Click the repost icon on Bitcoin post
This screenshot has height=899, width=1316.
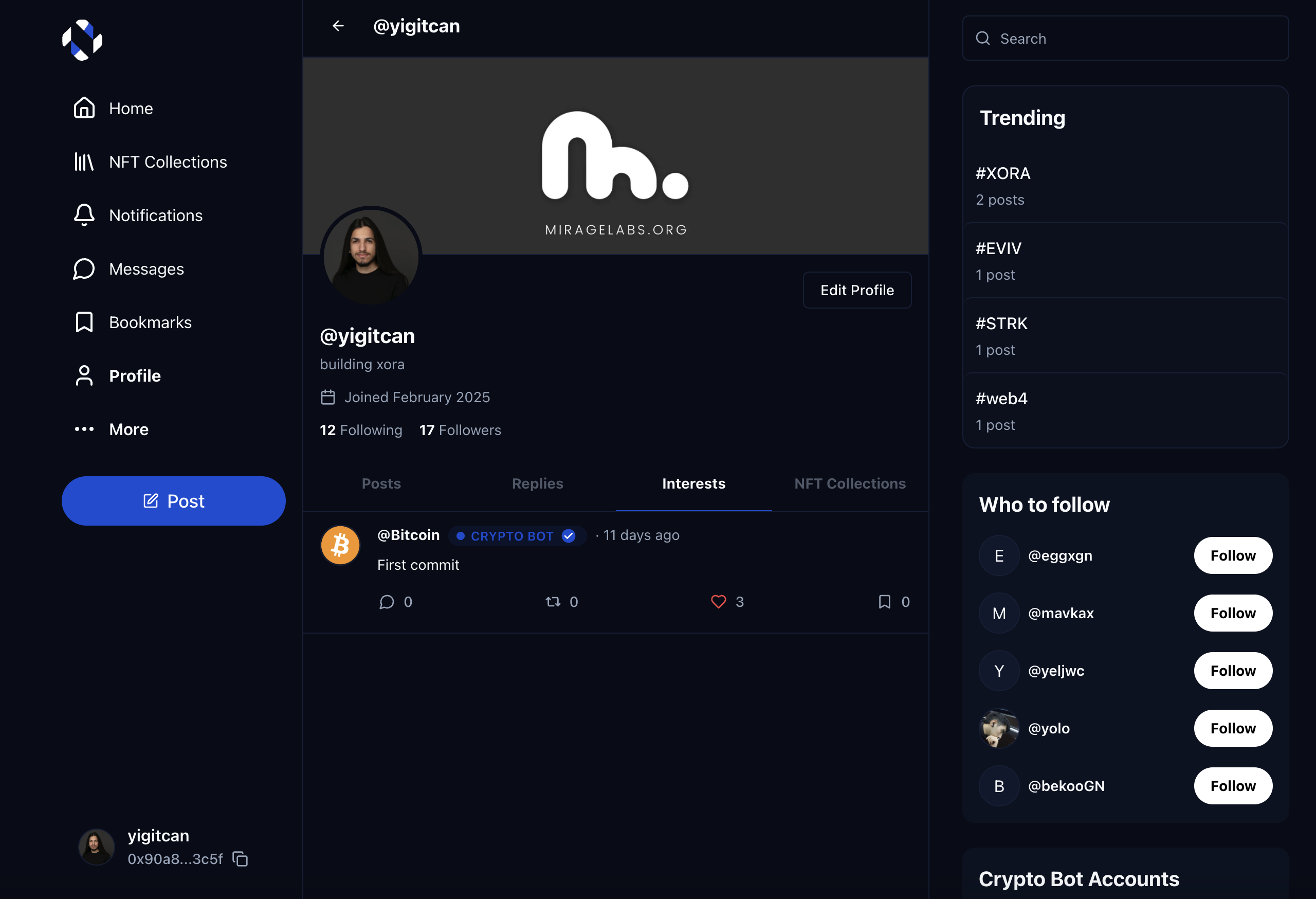(x=553, y=602)
